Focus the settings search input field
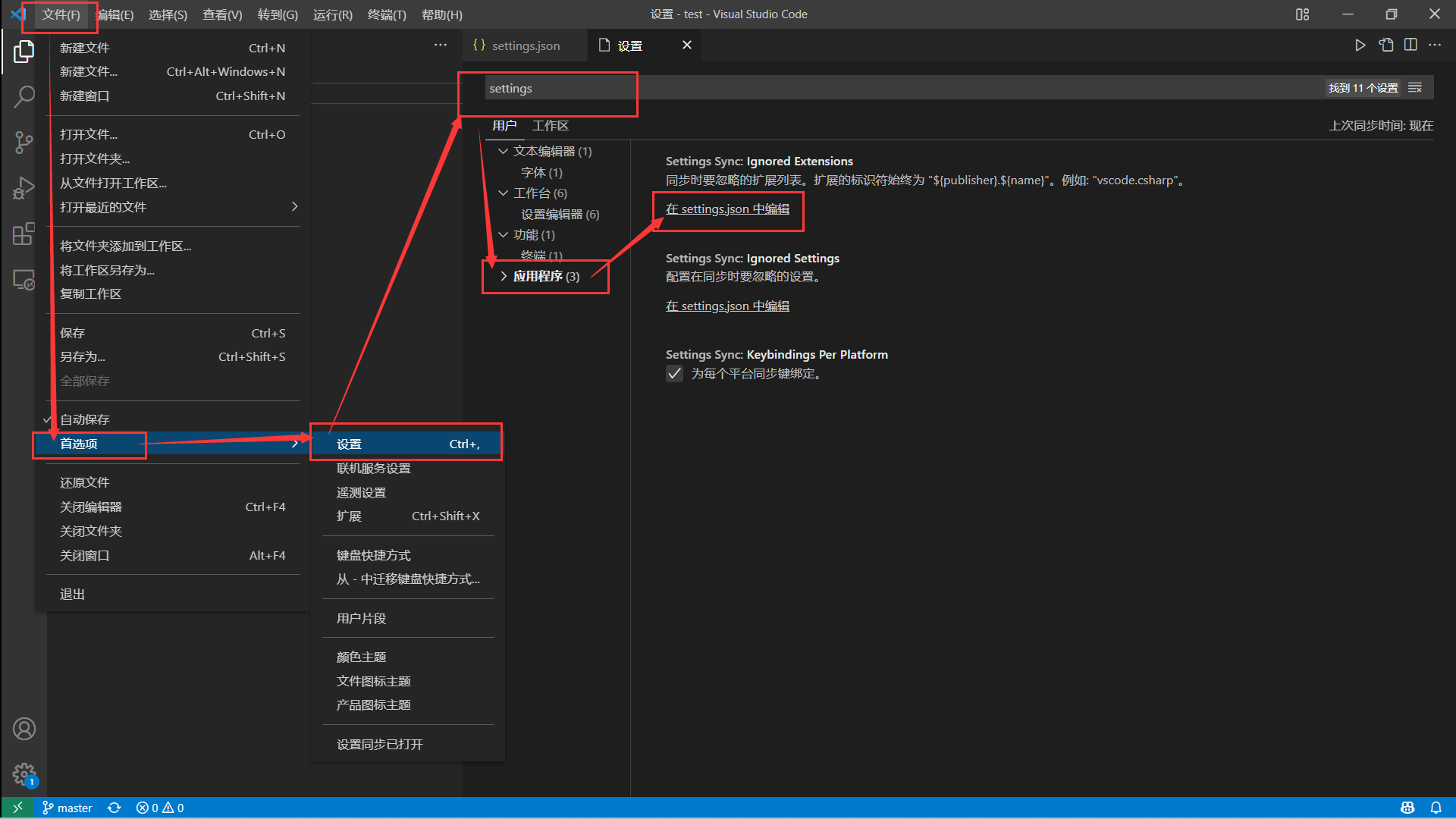This screenshot has width=1456, height=819. (902, 88)
